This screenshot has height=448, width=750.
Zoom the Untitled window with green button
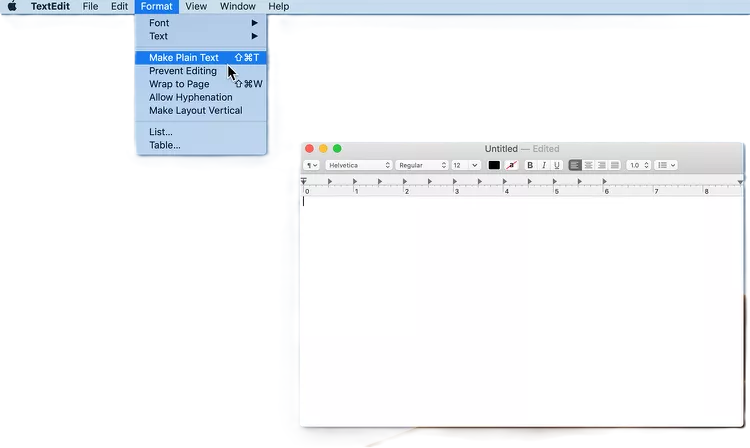pos(337,149)
